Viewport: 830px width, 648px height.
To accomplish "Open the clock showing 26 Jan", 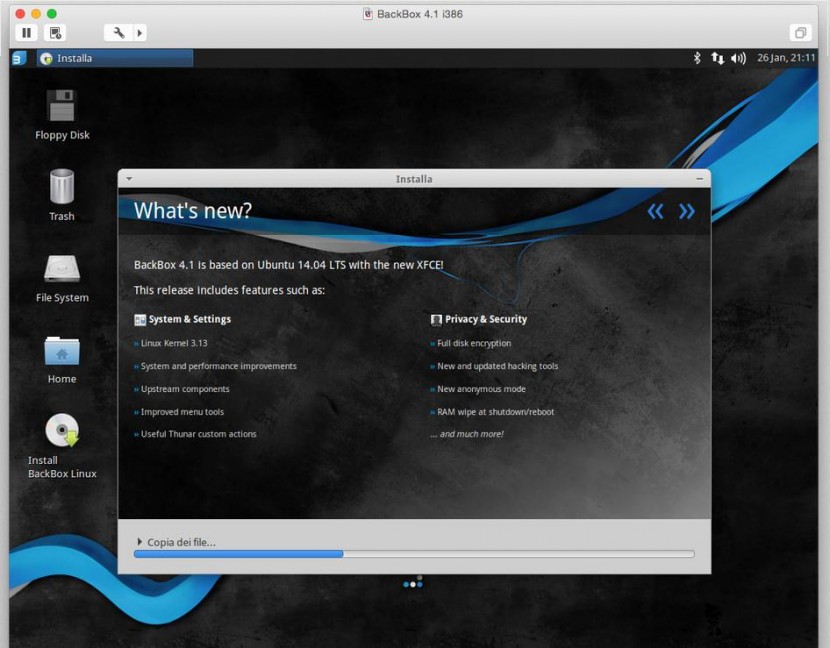I will (x=789, y=58).
